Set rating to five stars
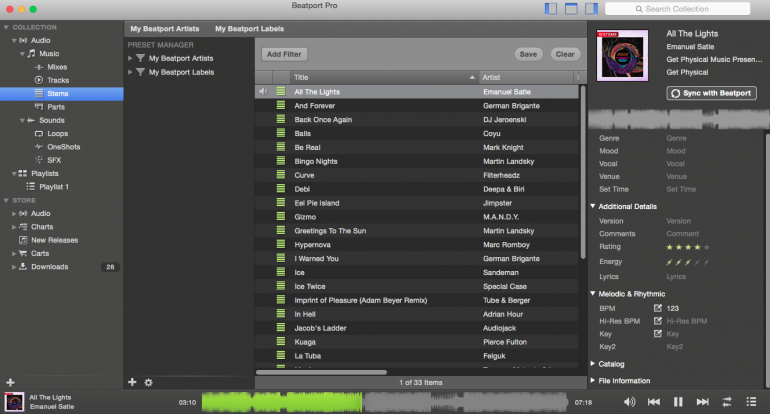This screenshot has height=414, width=770. [x=707, y=247]
